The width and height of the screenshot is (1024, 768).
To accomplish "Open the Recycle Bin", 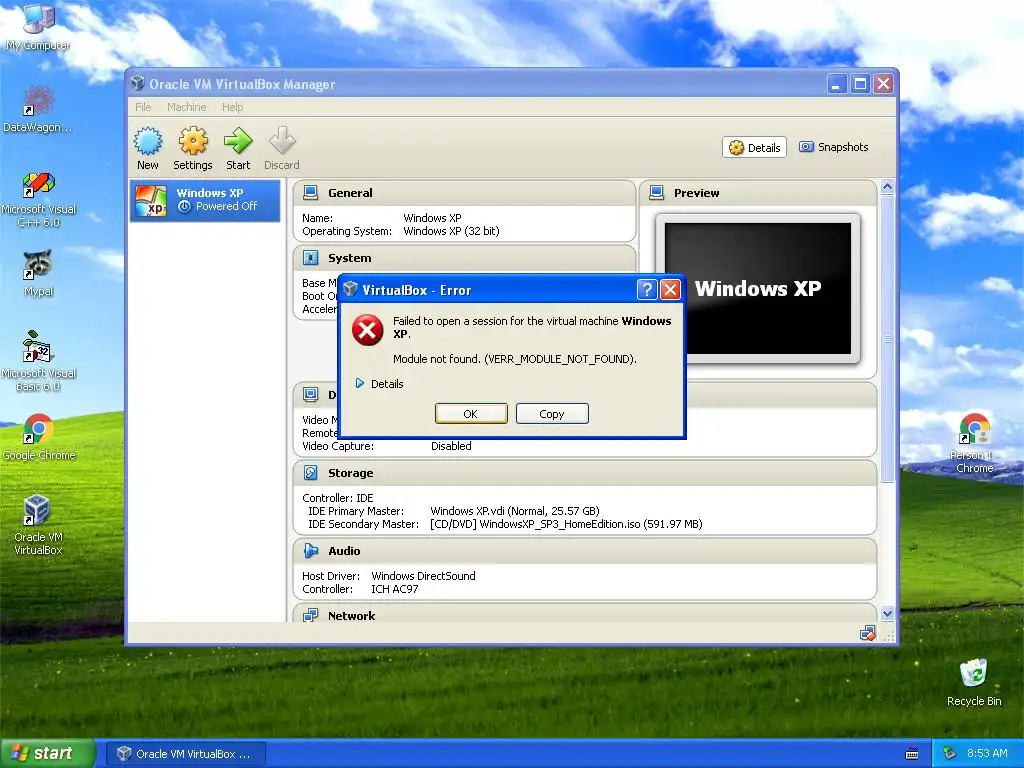I will tap(974, 682).
